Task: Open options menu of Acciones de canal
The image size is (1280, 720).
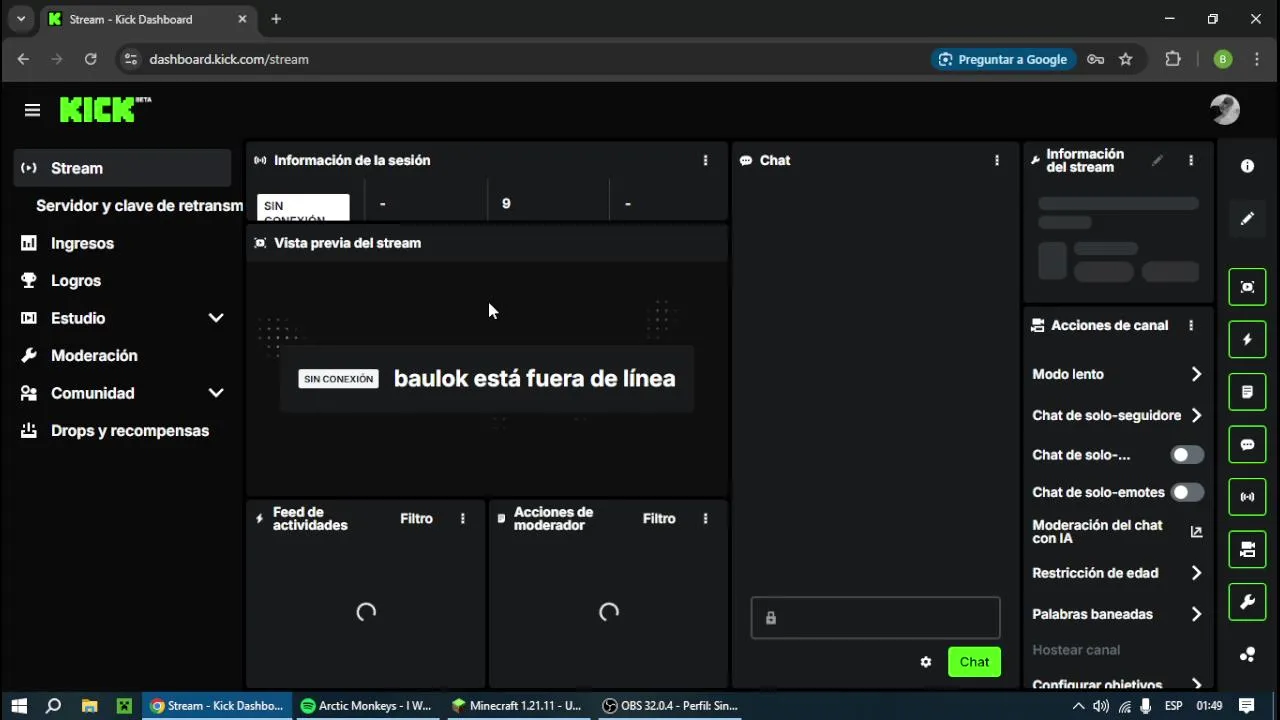Action: 1190,325
